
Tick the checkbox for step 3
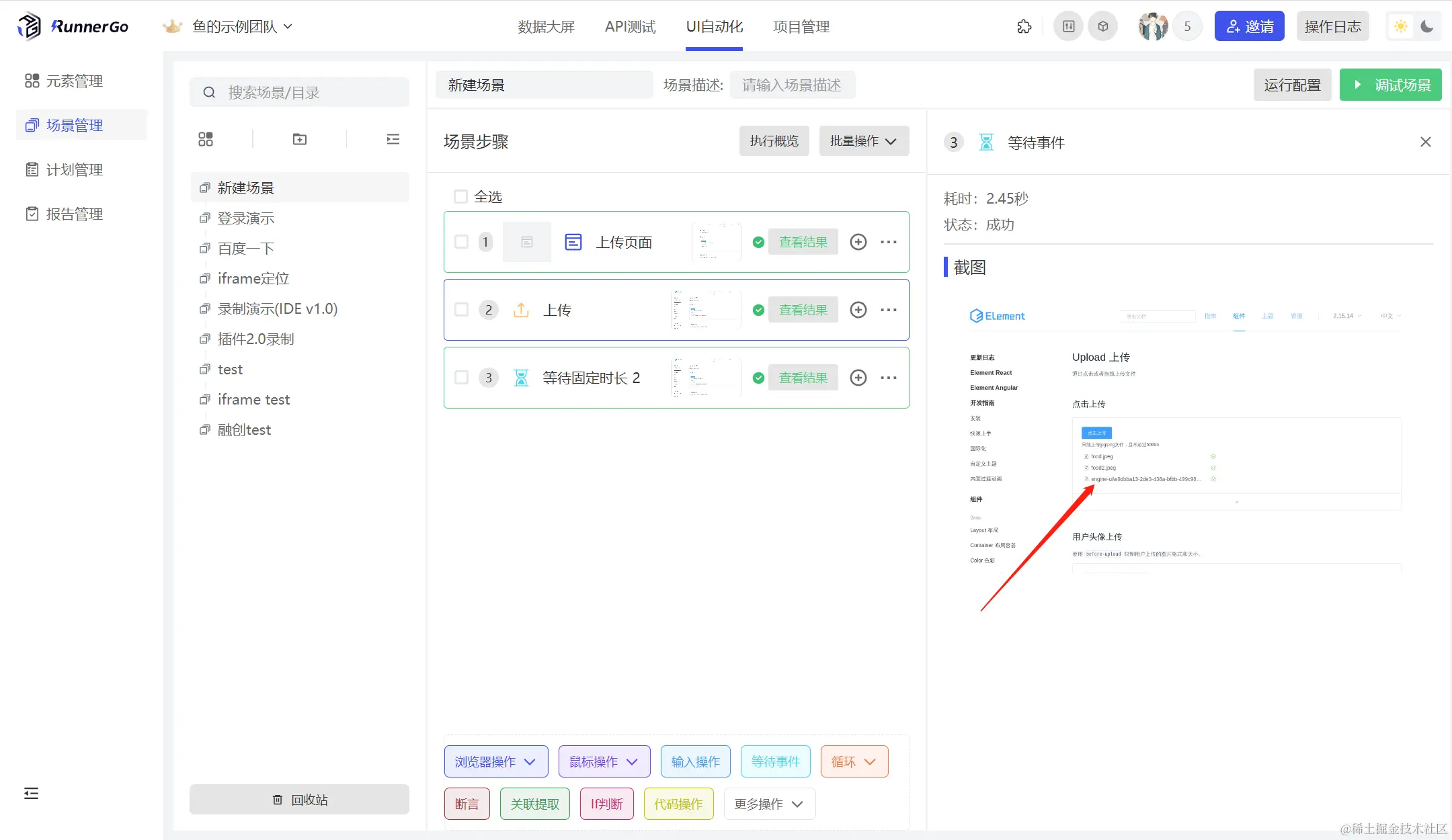point(461,378)
